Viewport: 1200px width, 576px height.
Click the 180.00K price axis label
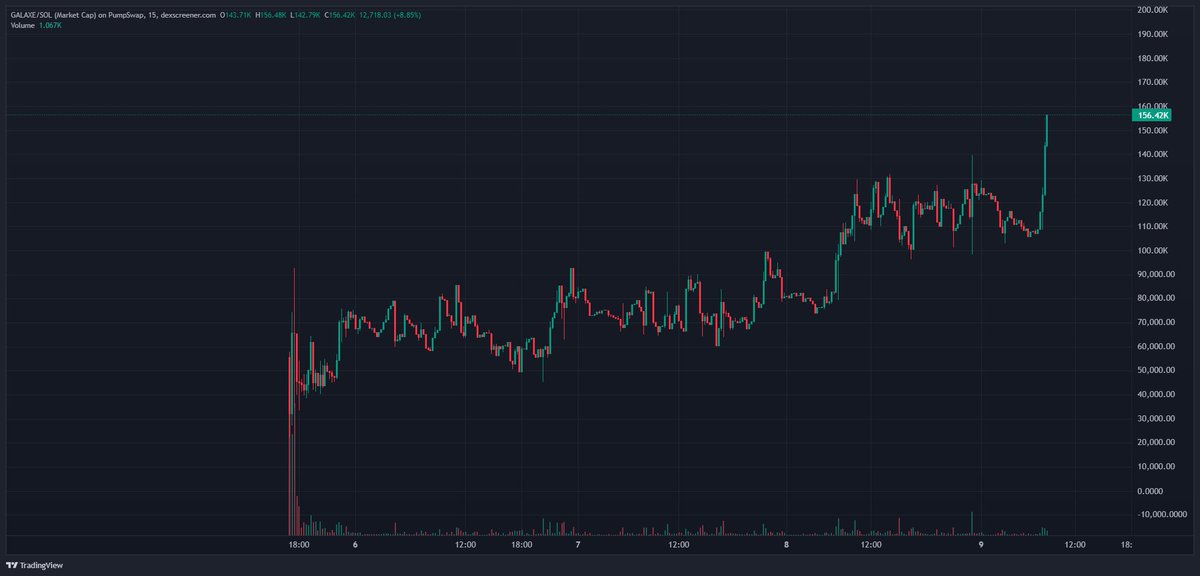[x=1153, y=58]
